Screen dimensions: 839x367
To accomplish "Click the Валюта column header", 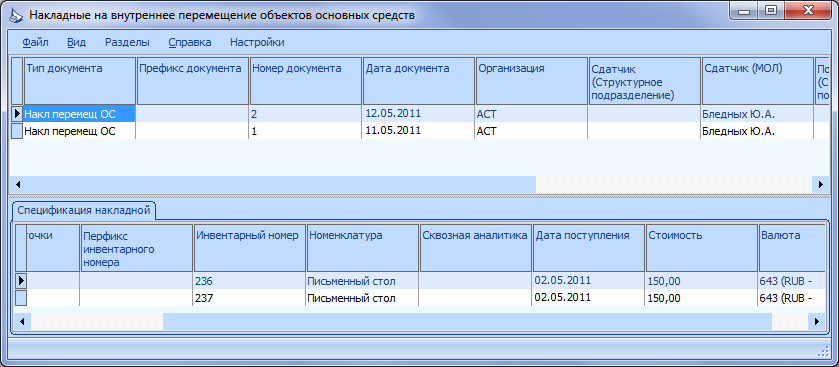I will coord(792,248).
